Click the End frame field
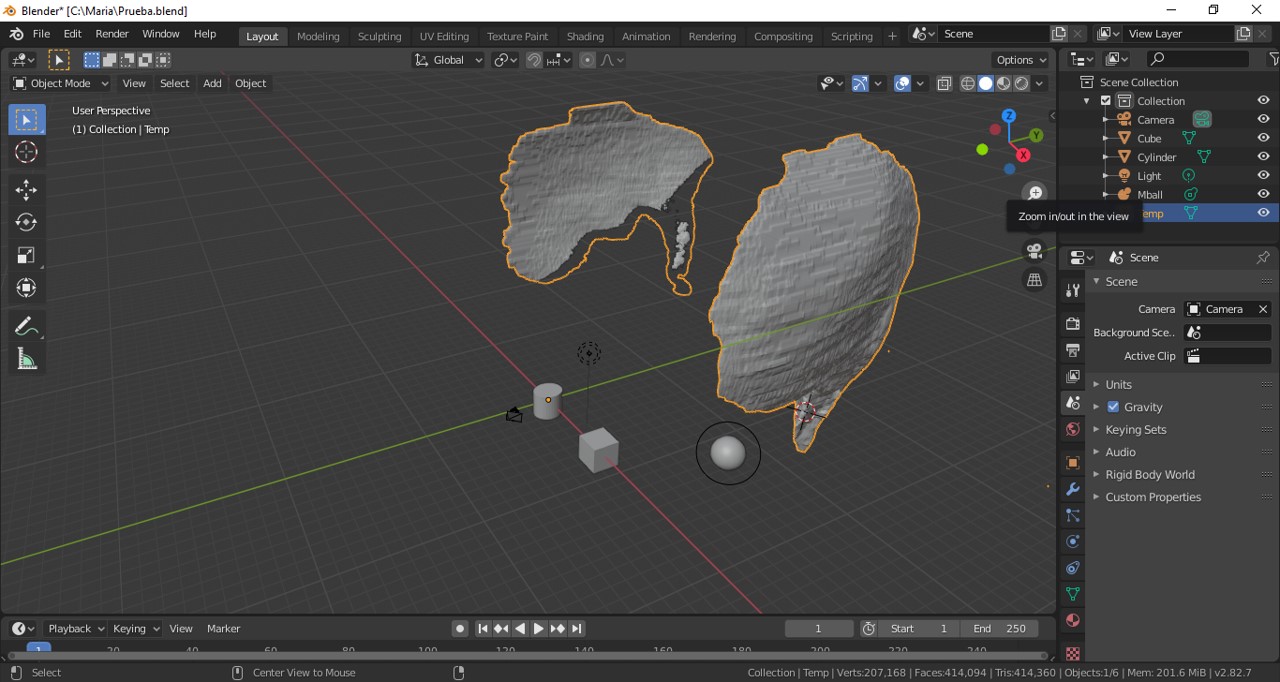The image size is (1280, 682). 999,628
